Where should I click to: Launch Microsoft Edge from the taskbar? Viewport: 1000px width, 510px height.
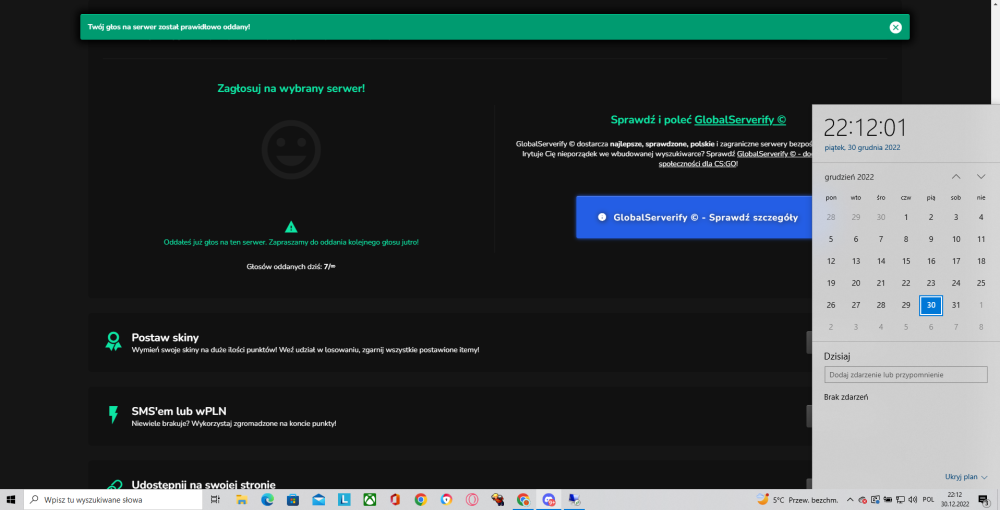[267, 500]
